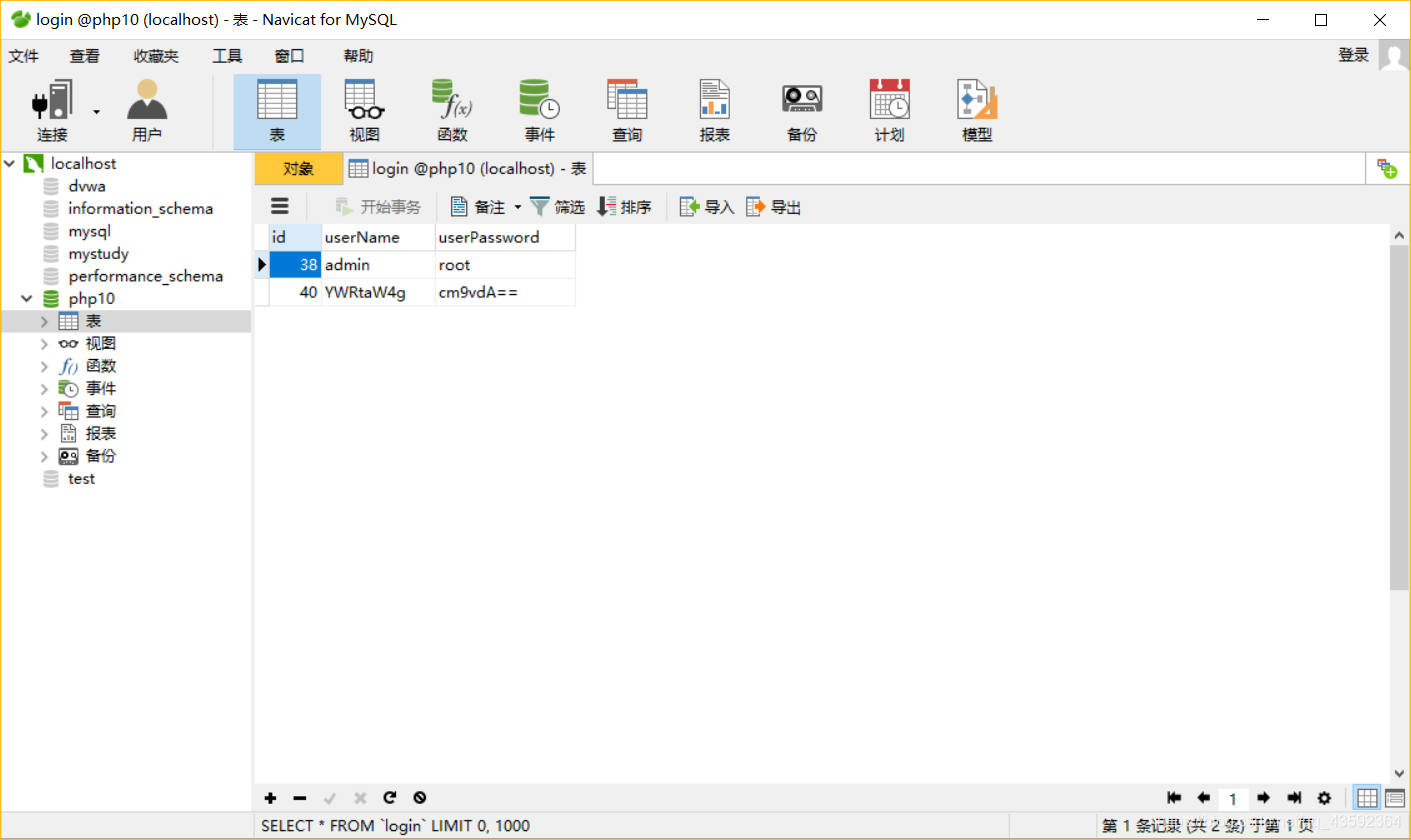Collapse the php10 database node

(x=26, y=298)
